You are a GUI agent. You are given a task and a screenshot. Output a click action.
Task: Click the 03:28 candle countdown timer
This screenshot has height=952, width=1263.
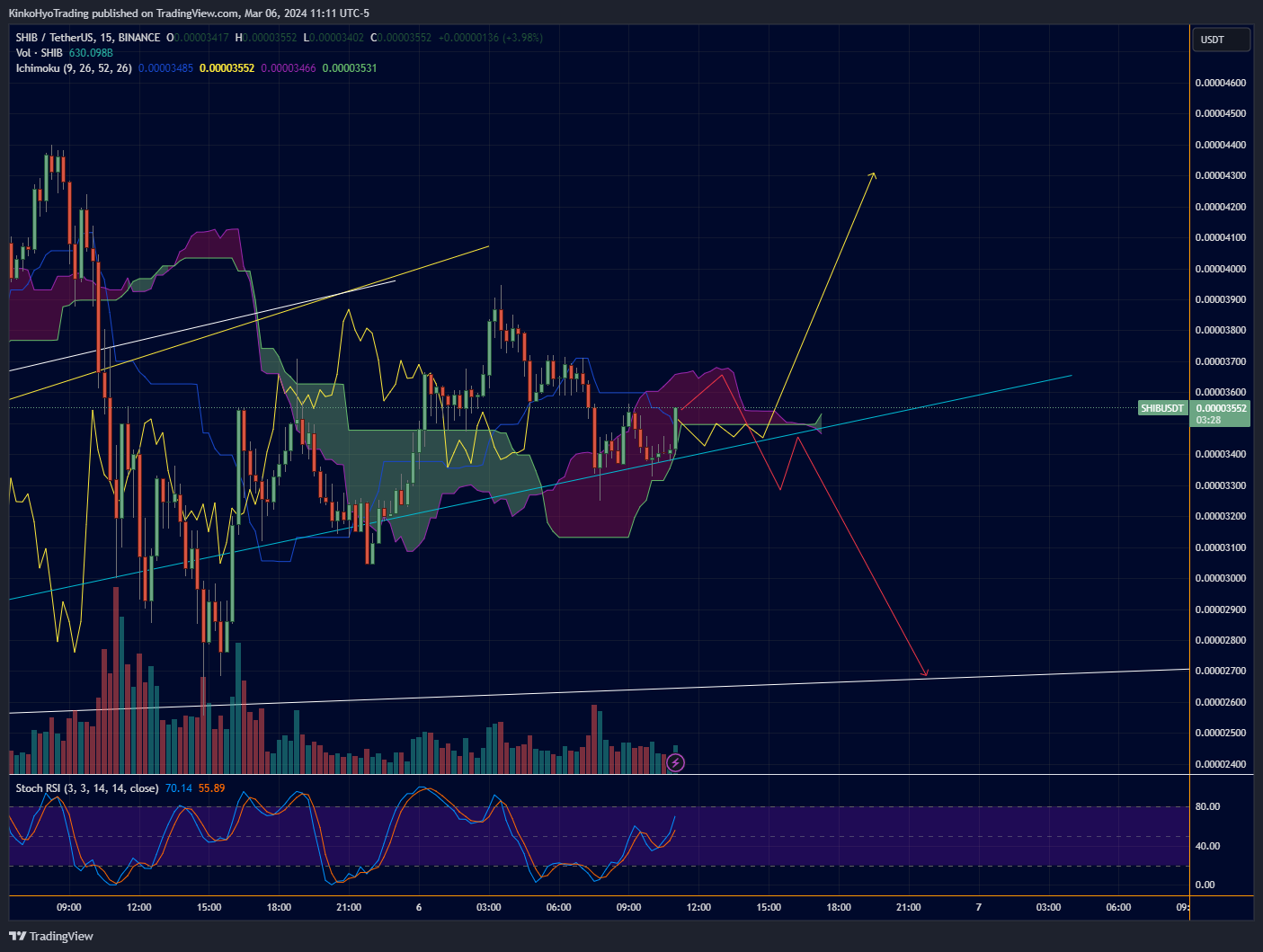pyautogui.click(x=1209, y=420)
